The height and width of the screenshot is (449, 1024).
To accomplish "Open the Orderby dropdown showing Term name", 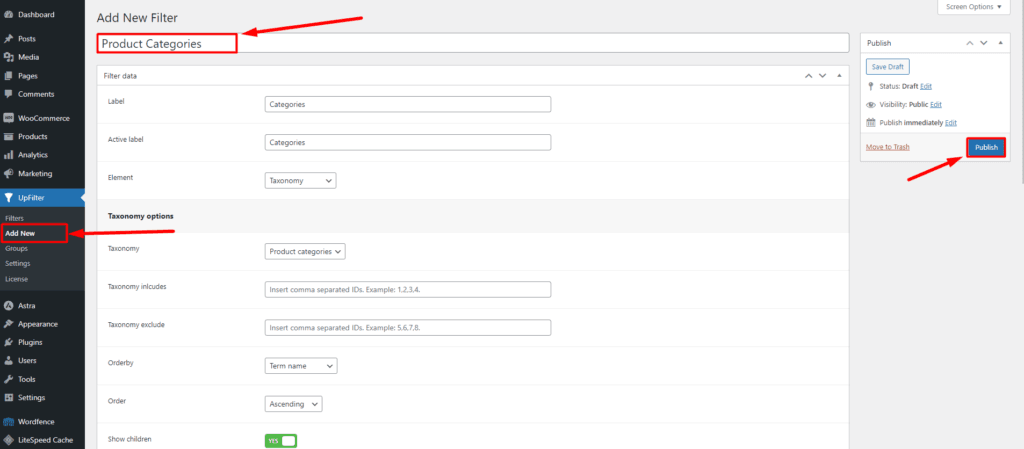I will coord(300,366).
